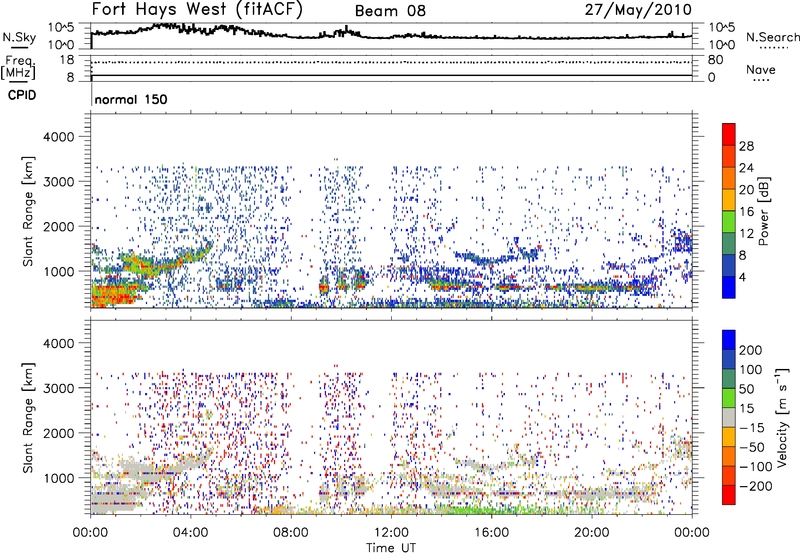Click the "Slant Range [km]" label of the velocity panel
Screen dimensions: 800x554
[28, 417]
